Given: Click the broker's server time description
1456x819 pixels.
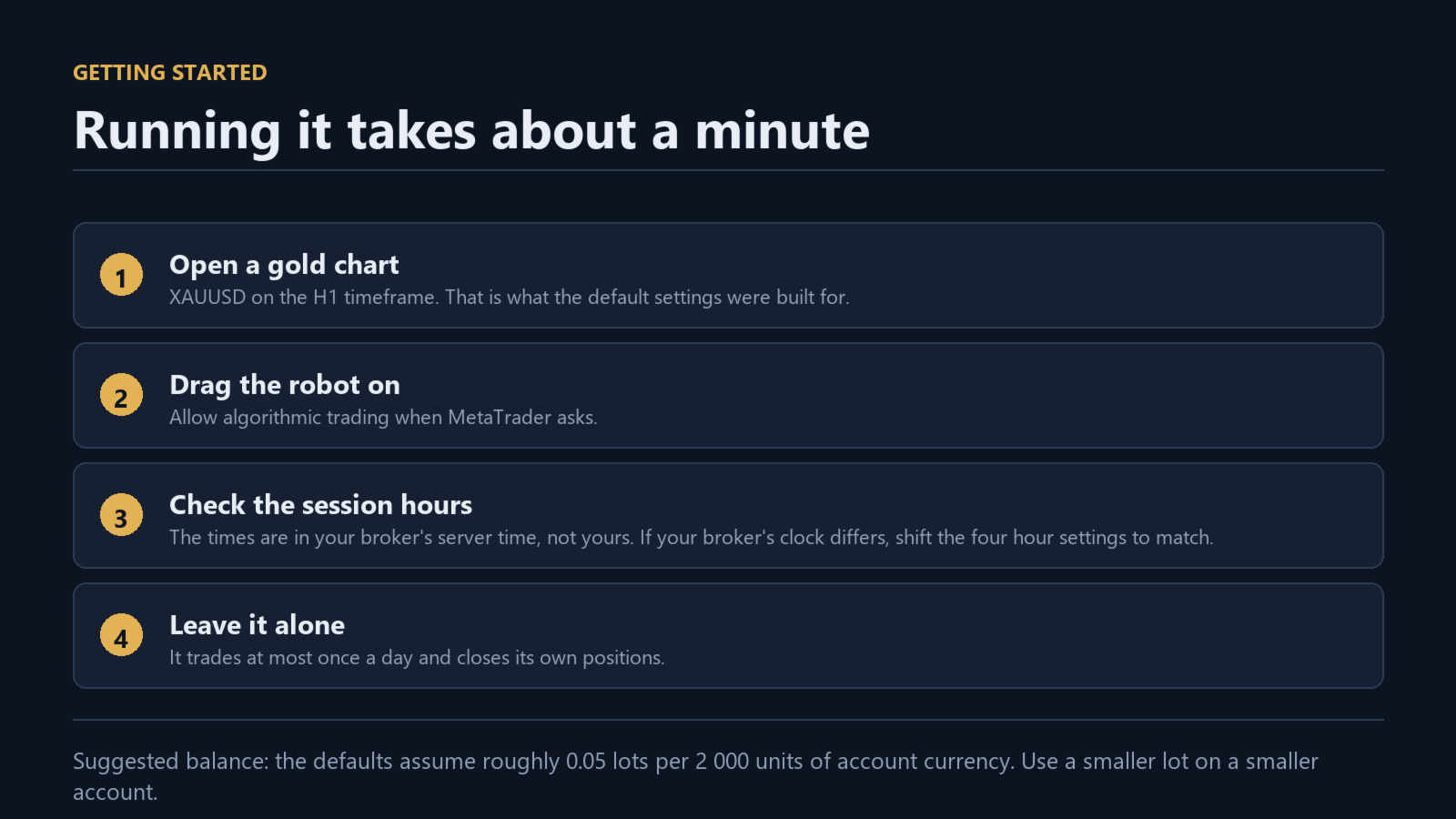Looking at the screenshot, I should pyautogui.click(x=691, y=538).
